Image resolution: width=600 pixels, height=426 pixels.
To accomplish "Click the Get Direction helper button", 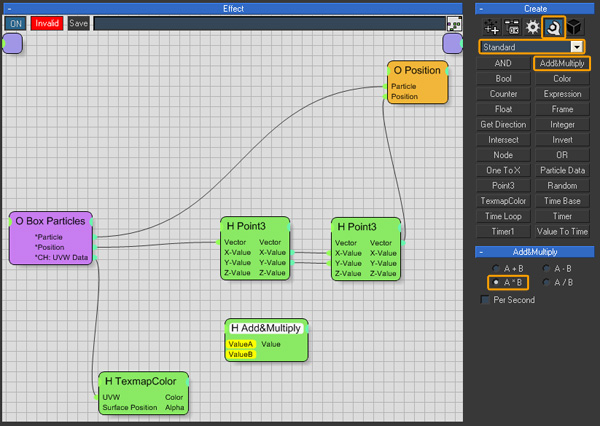I will point(503,124).
